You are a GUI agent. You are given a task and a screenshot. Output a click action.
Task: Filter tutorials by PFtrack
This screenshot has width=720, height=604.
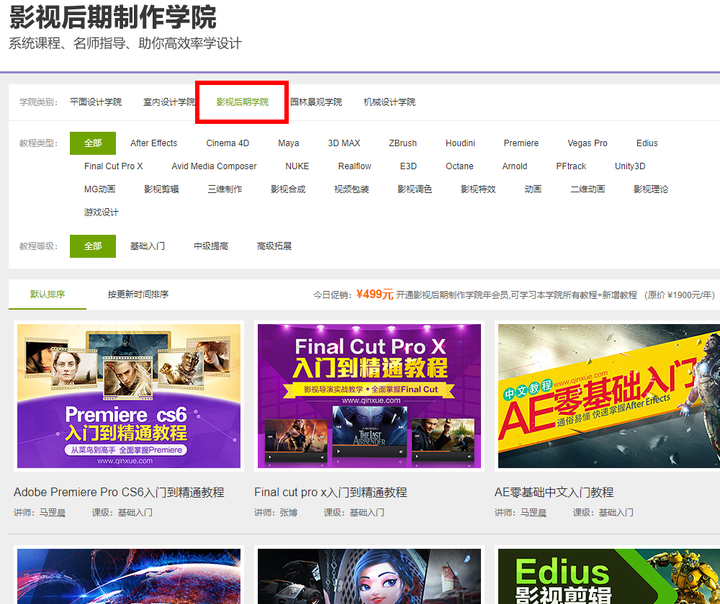point(571,166)
